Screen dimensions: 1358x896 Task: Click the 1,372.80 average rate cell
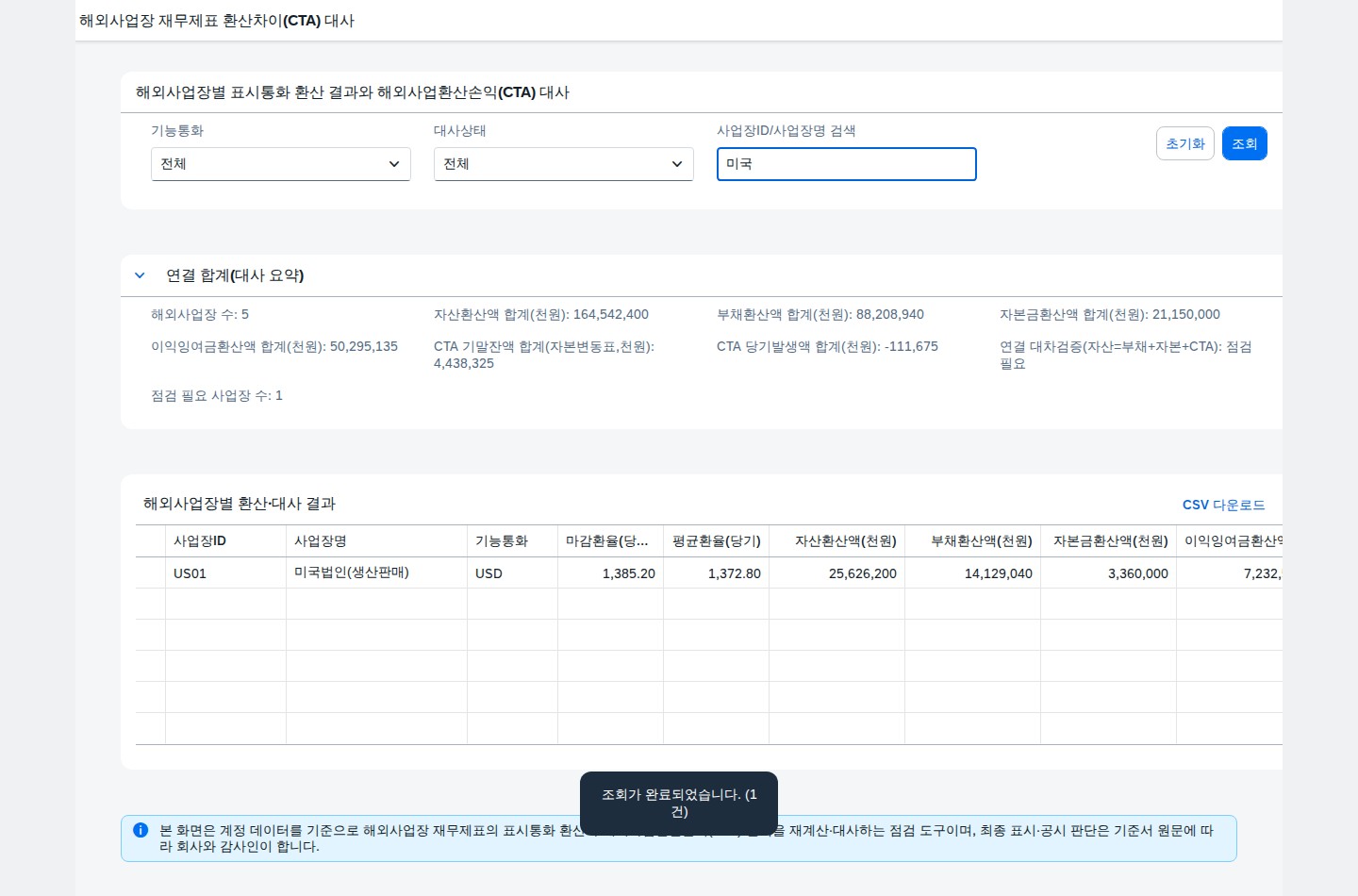[x=716, y=572]
